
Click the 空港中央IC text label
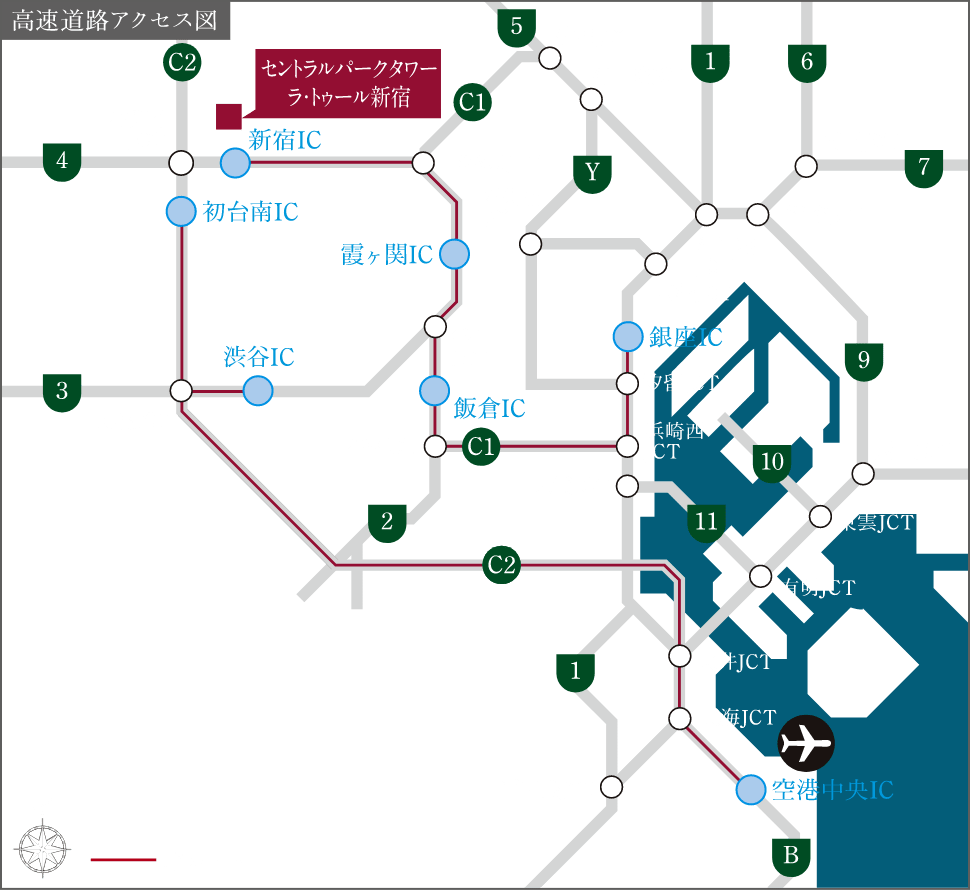[x=833, y=790]
